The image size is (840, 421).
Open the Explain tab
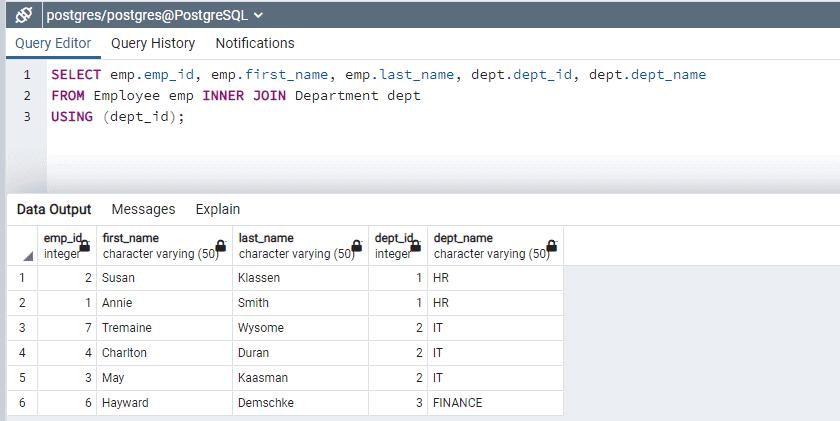point(217,209)
